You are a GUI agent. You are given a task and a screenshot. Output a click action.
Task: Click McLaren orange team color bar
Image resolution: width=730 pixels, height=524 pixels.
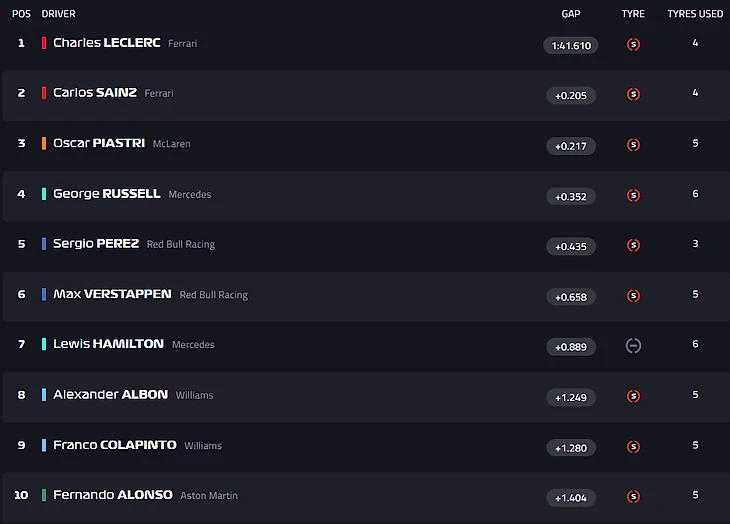pos(44,144)
